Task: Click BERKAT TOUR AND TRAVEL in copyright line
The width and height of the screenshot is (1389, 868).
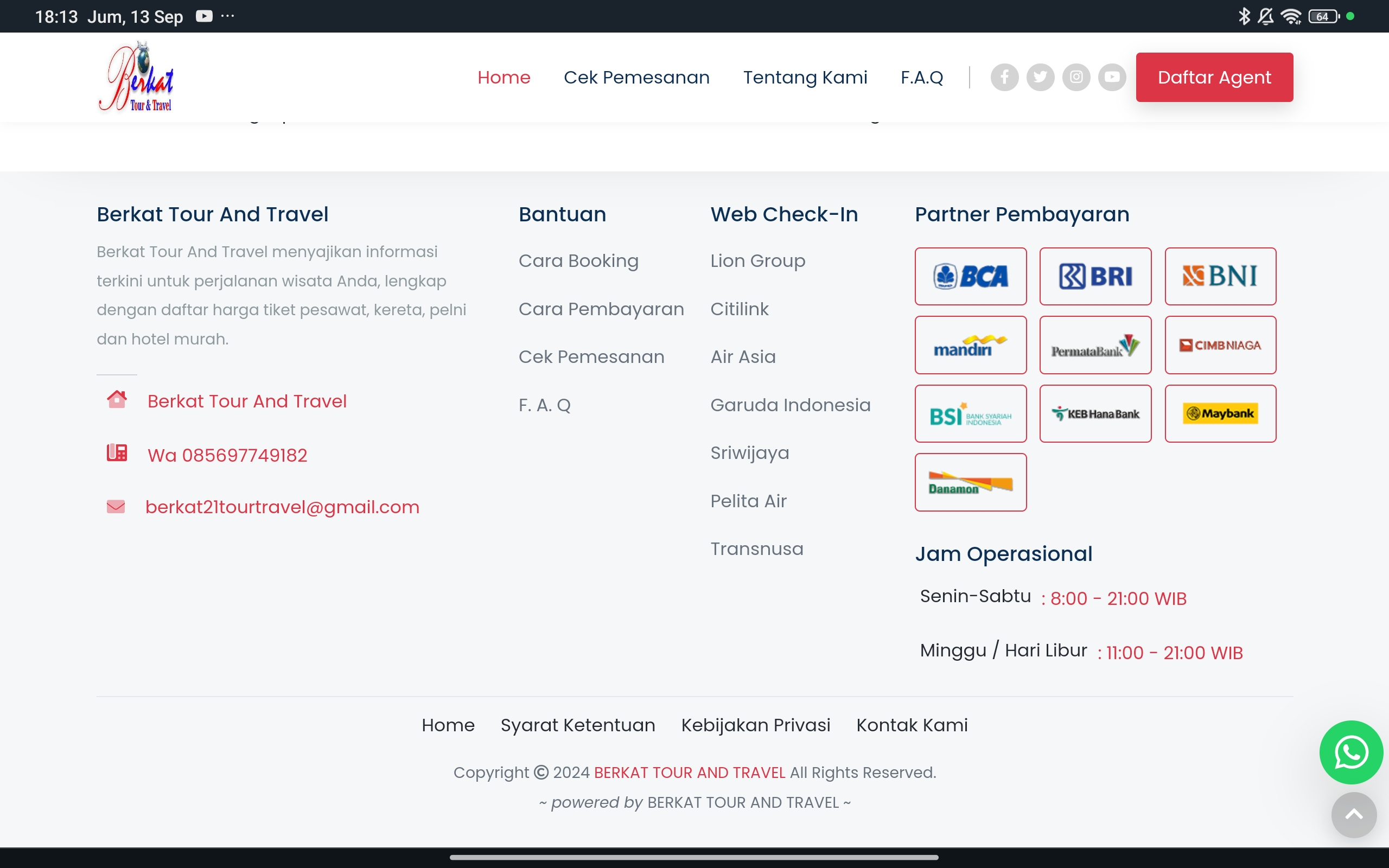Action: (x=689, y=773)
